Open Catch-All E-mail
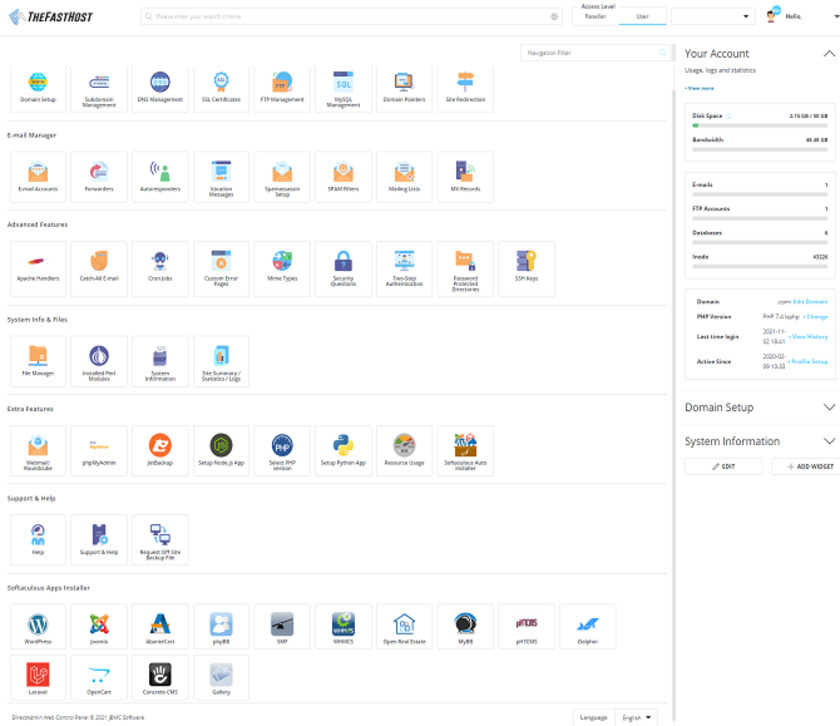The image size is (840, 726). click(x=99, y=268)
